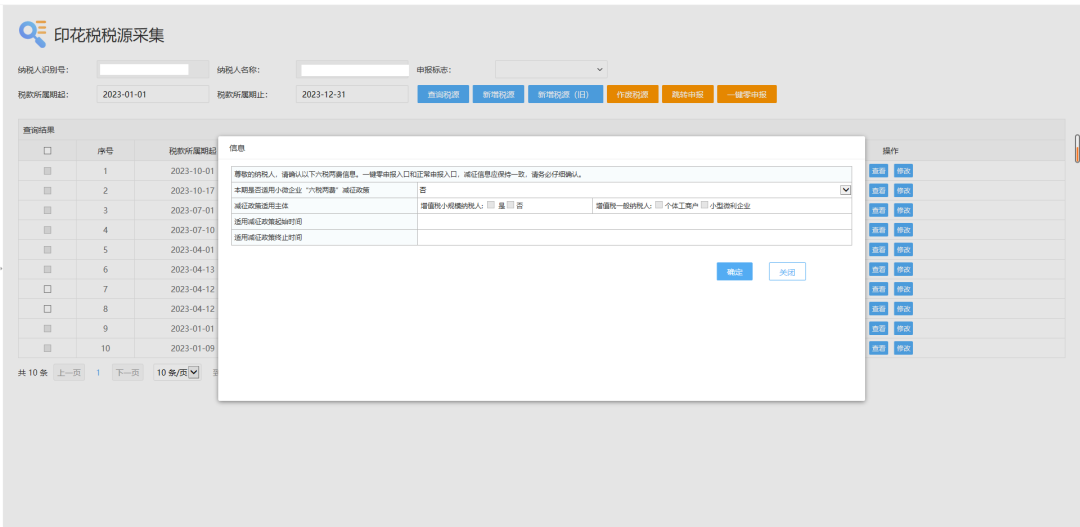Viewport: 1080px width, 527px height.
Task: Check 个体工商户 for 增值税一般纳税人
Action: click(660, 205)
